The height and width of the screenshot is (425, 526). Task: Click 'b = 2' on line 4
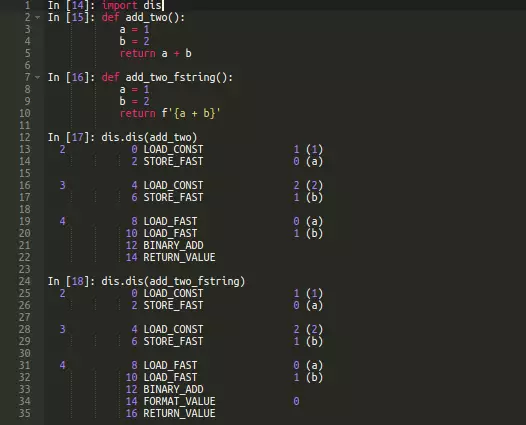coord(135,41)
